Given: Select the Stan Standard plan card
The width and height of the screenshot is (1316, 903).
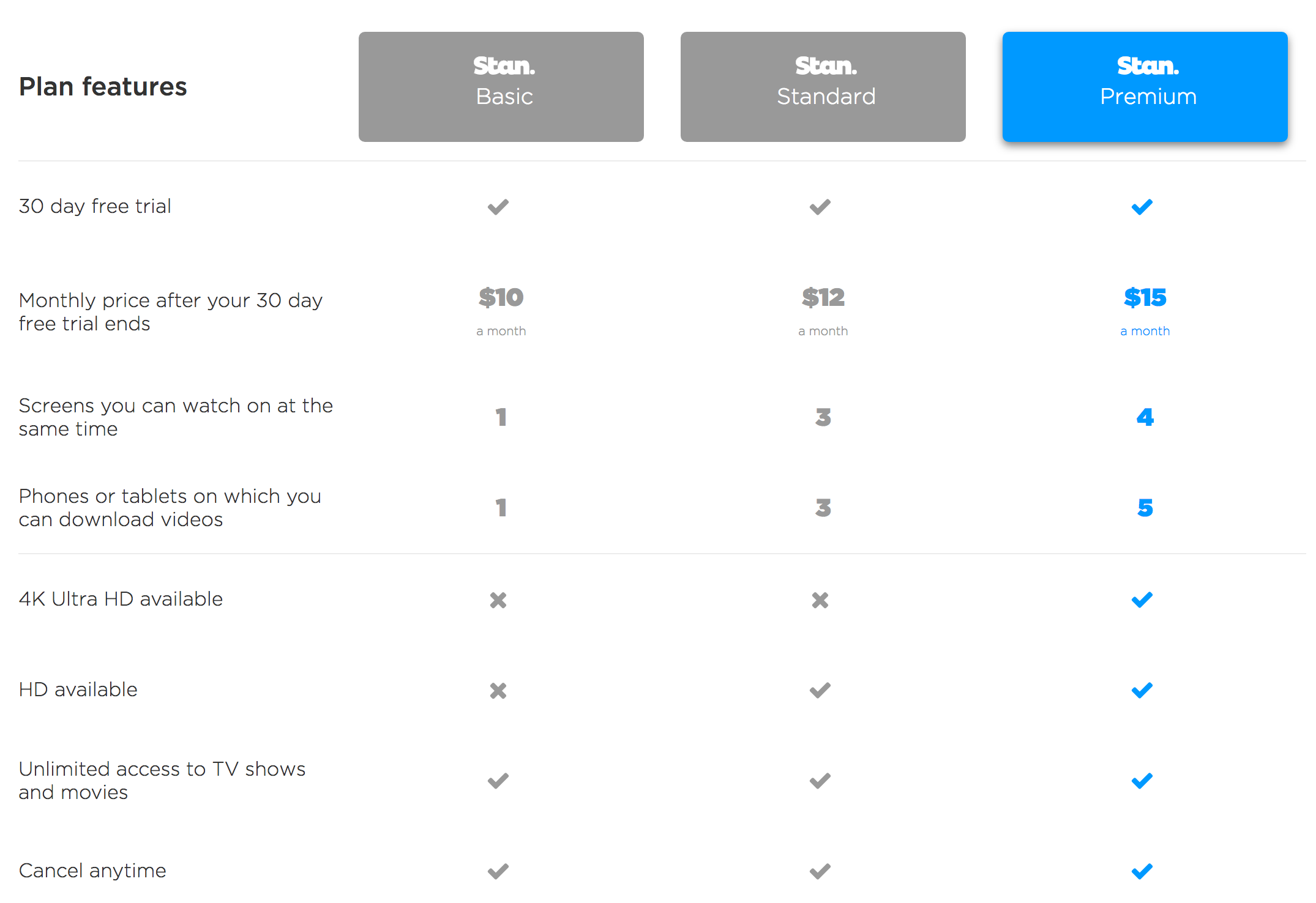Looking at the screenshot, I should tap(823, 87).
